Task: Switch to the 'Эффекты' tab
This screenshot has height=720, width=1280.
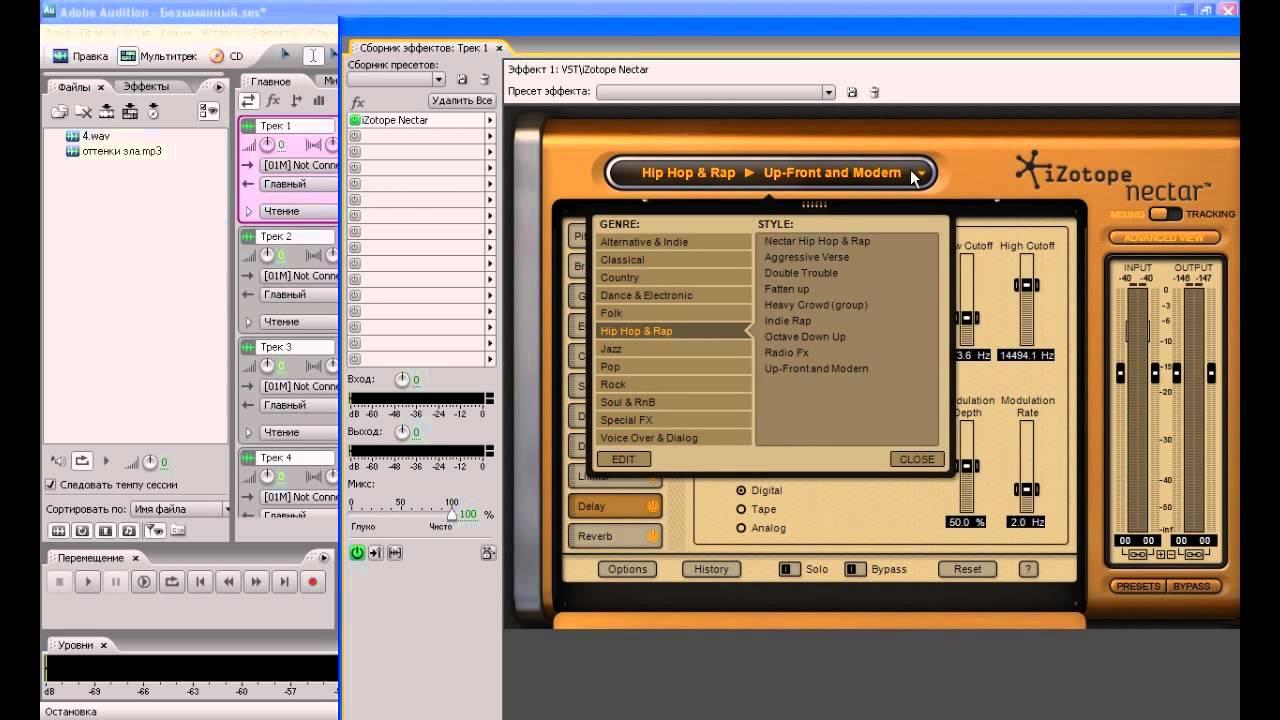Action: [146, 87]
